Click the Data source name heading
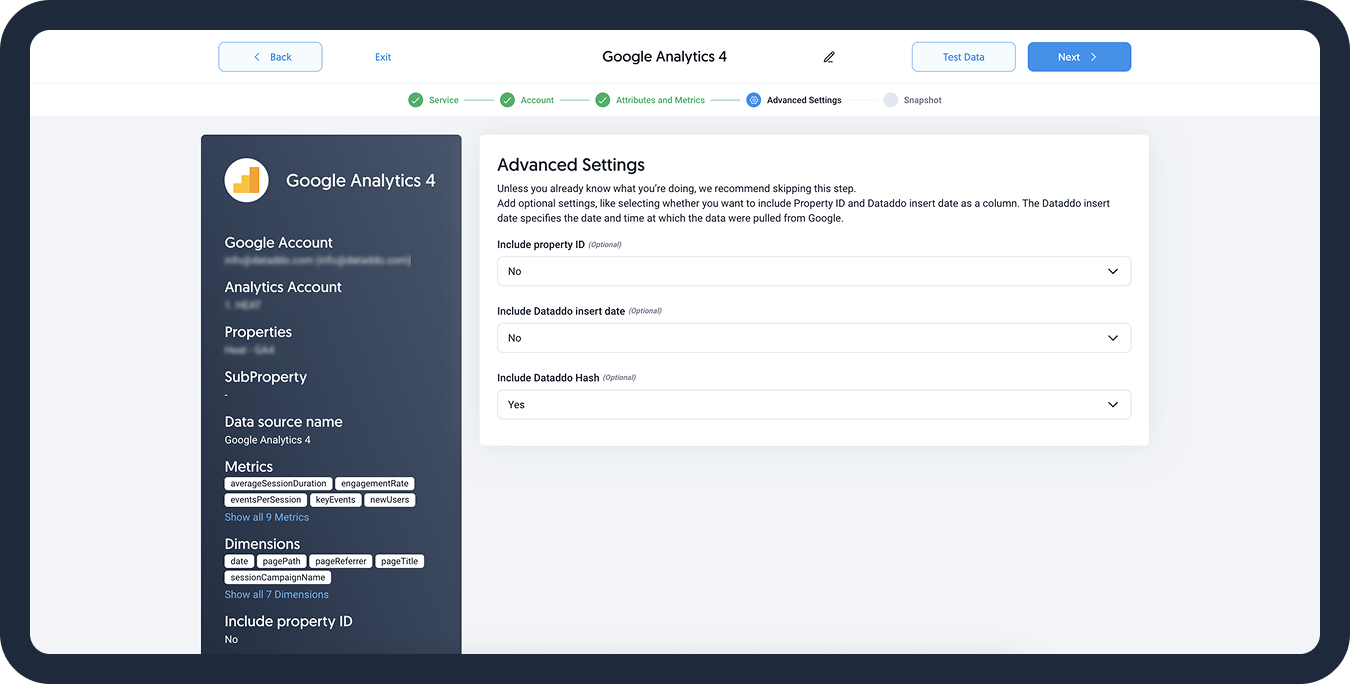 284,422
